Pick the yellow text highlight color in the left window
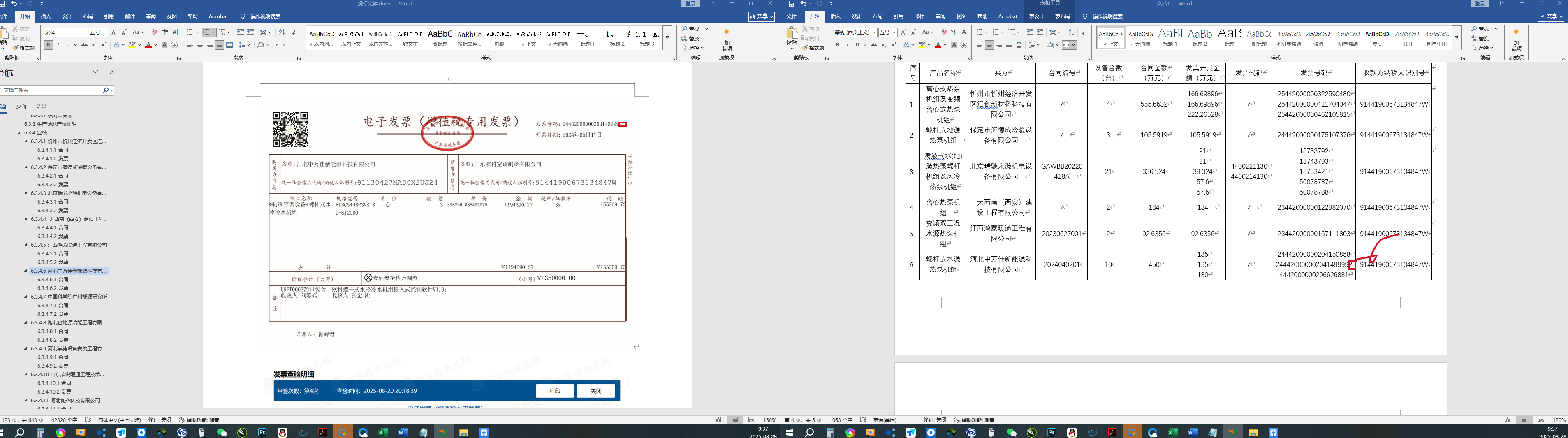This screenshot has height=438, width=1568. pyautogui.click(x=132, y=45)
